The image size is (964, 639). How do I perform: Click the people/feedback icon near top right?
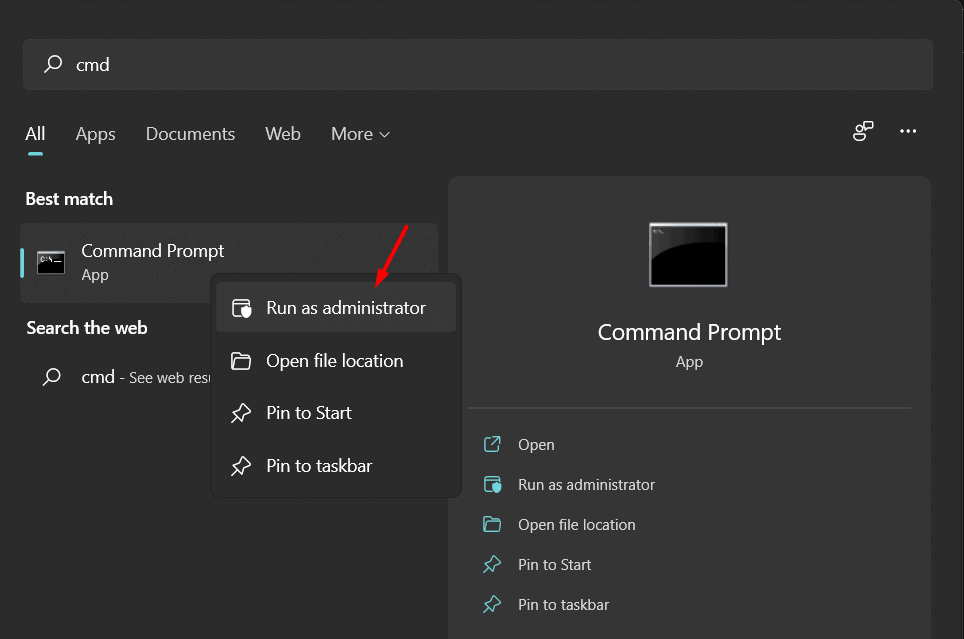(863, 132)
